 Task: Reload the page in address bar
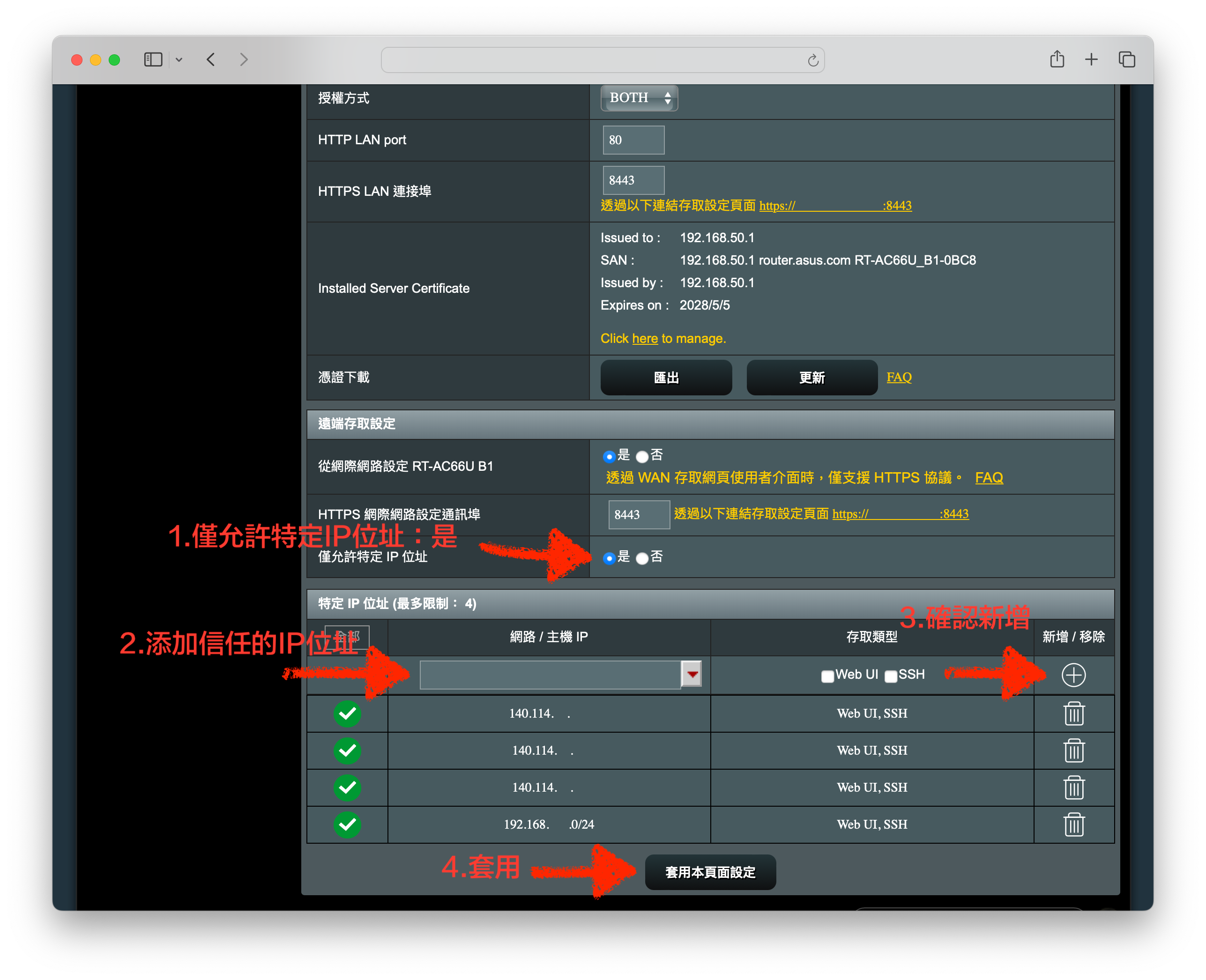pos(812,60)
